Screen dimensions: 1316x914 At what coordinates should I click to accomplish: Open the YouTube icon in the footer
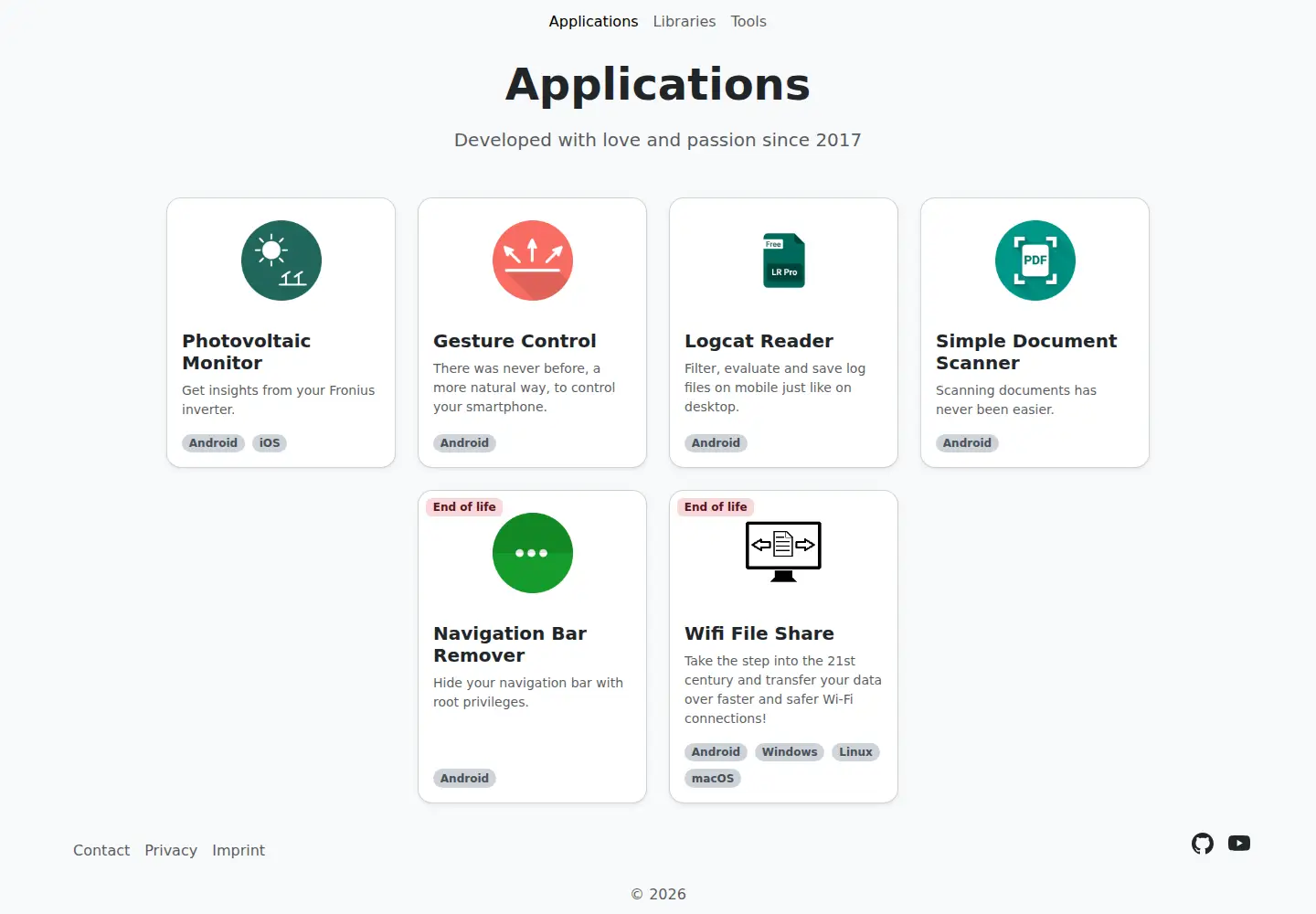coord(1239,844)
